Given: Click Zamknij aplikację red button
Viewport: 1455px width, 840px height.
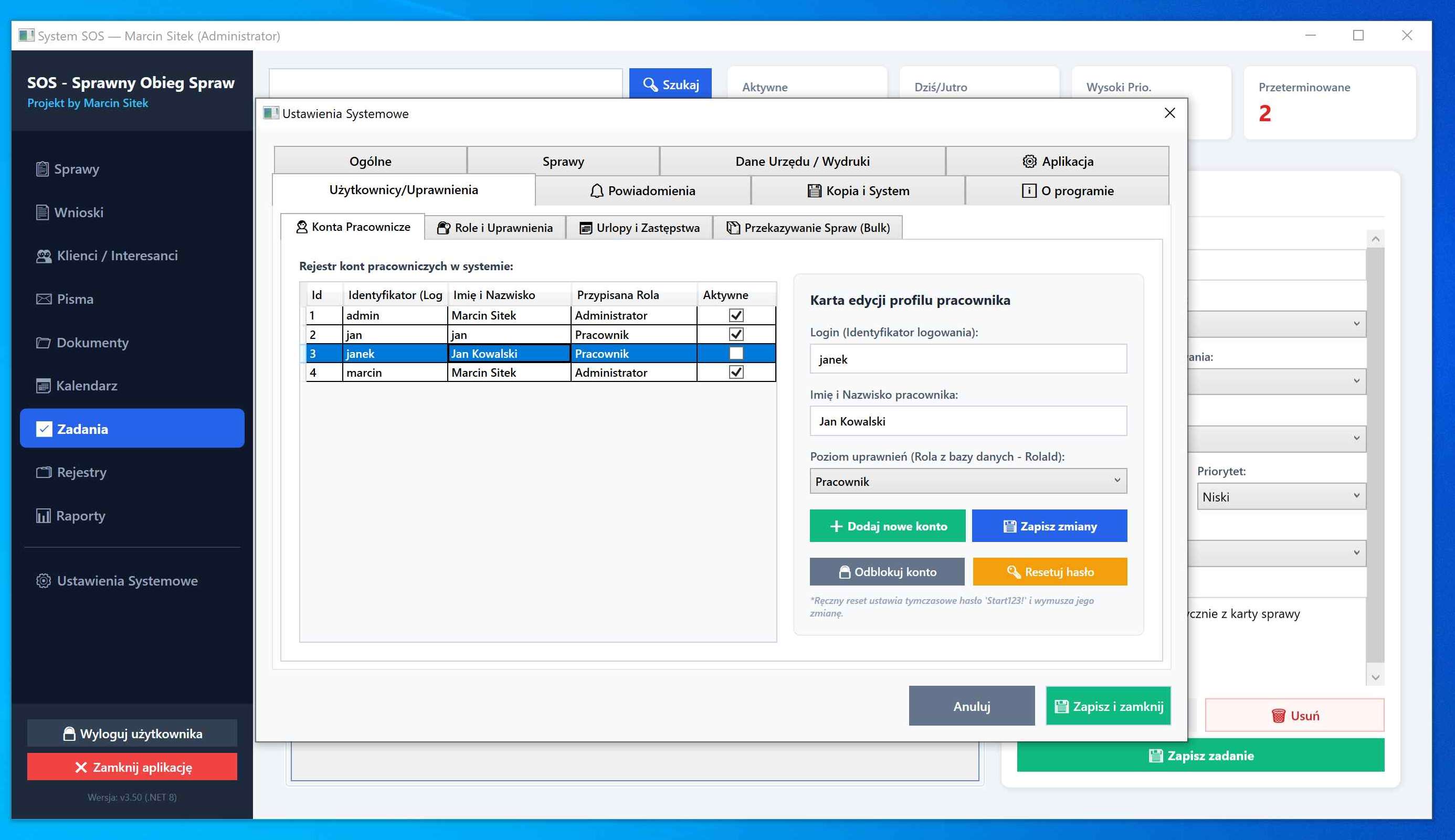Looking at the screenshot, I should pos(132,767).
